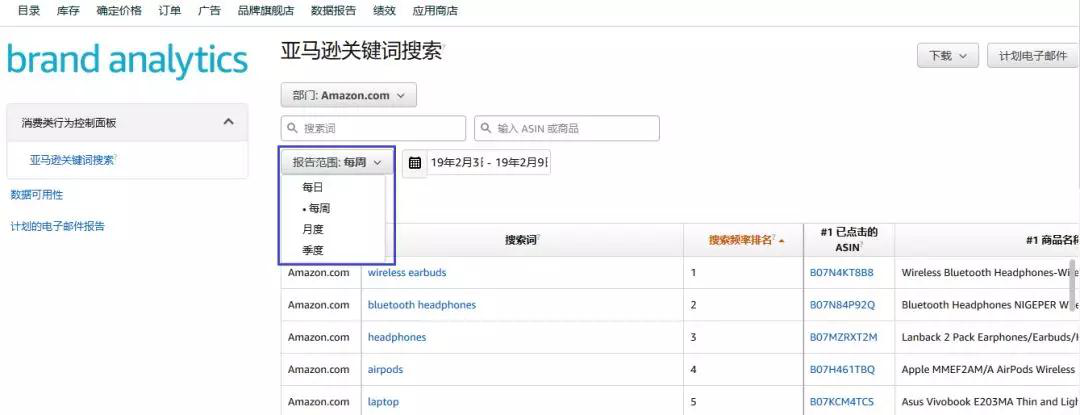The width and height of the screenshot is (1080, 415).
Task: Open the 下载 dropdown button
Action: coord(947,56)
